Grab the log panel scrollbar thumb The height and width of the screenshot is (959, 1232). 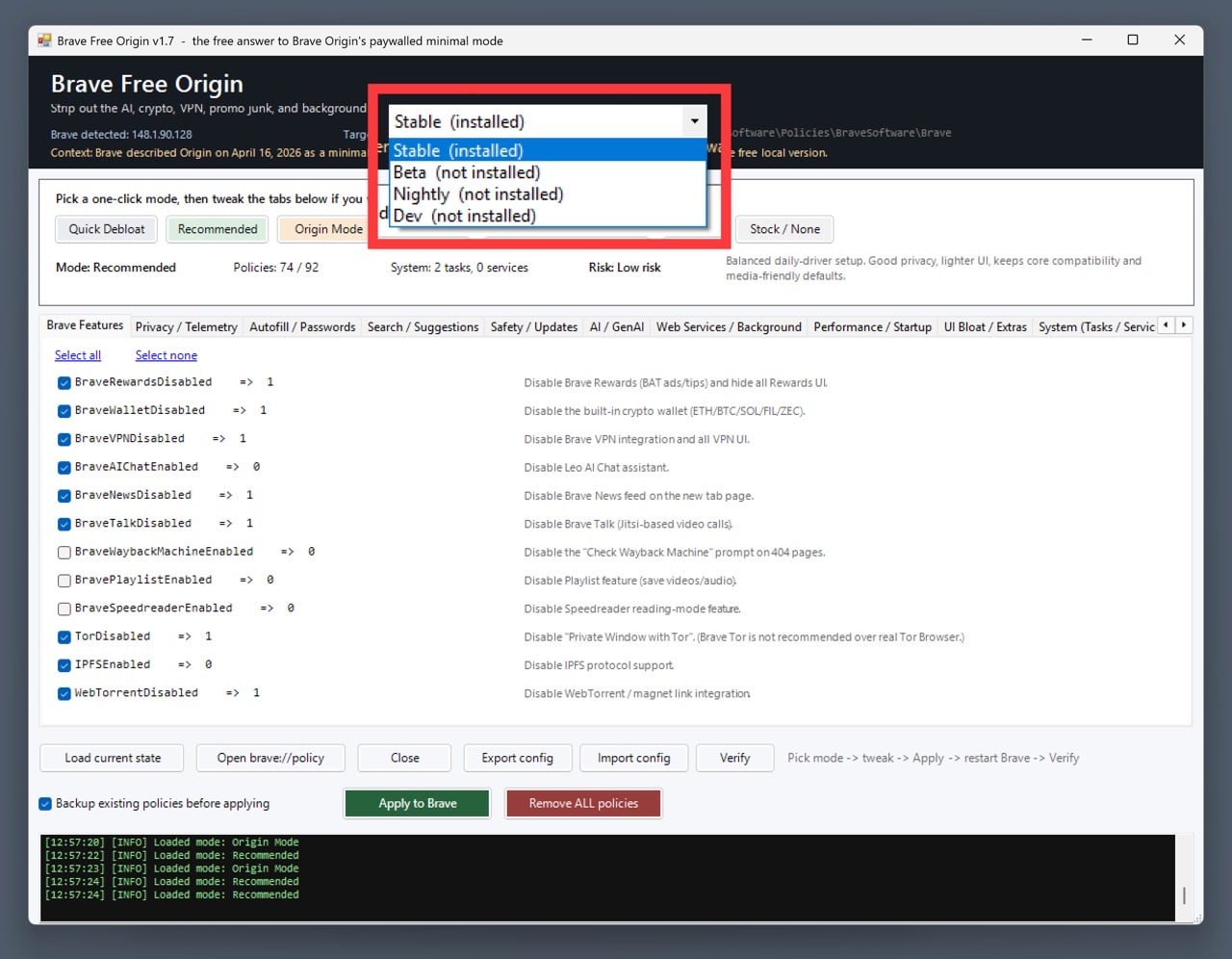click(x=1184, y=895)
